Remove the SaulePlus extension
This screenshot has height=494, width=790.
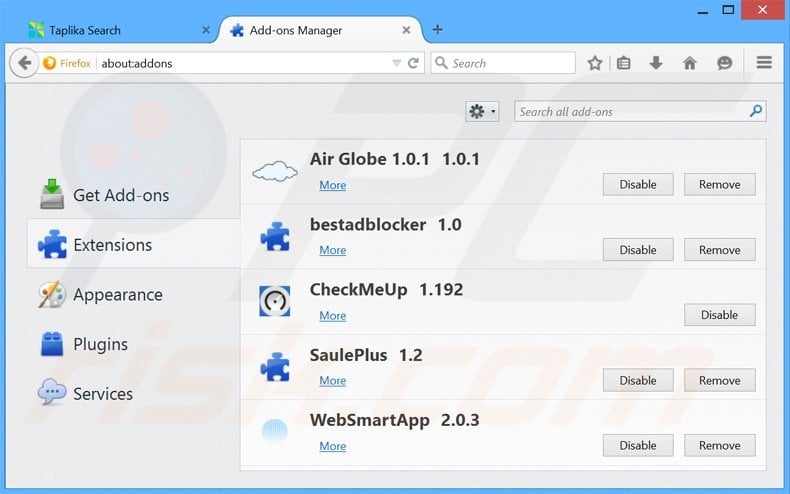(x=719, y=381)
